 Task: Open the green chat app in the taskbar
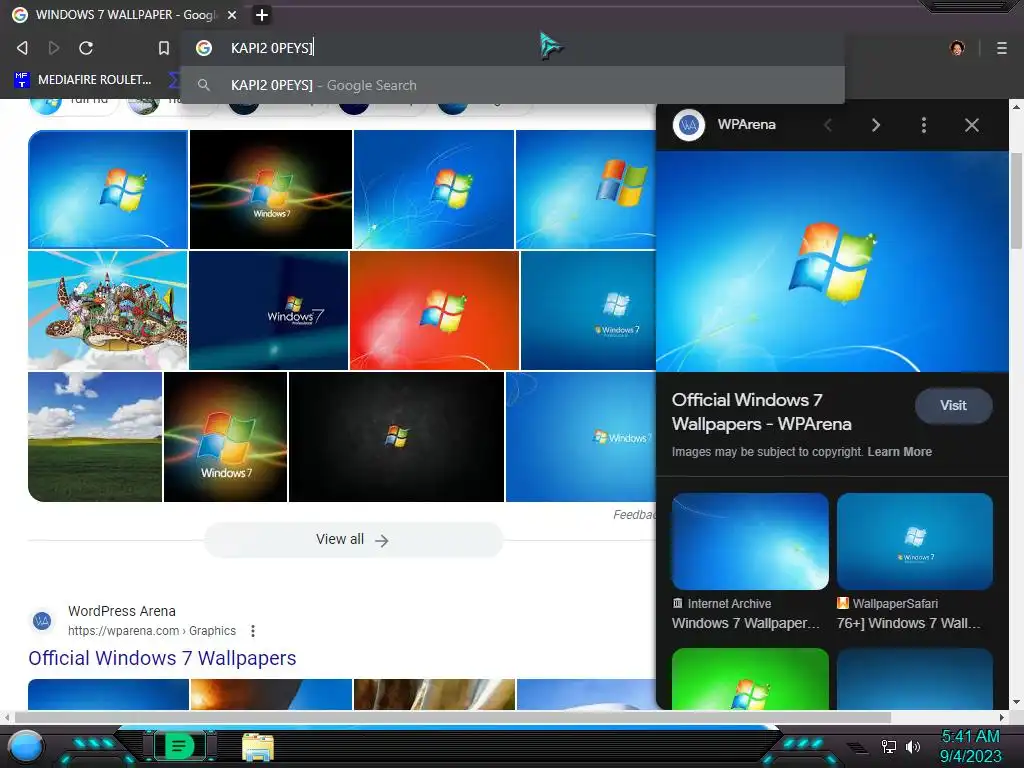[180, 746]
